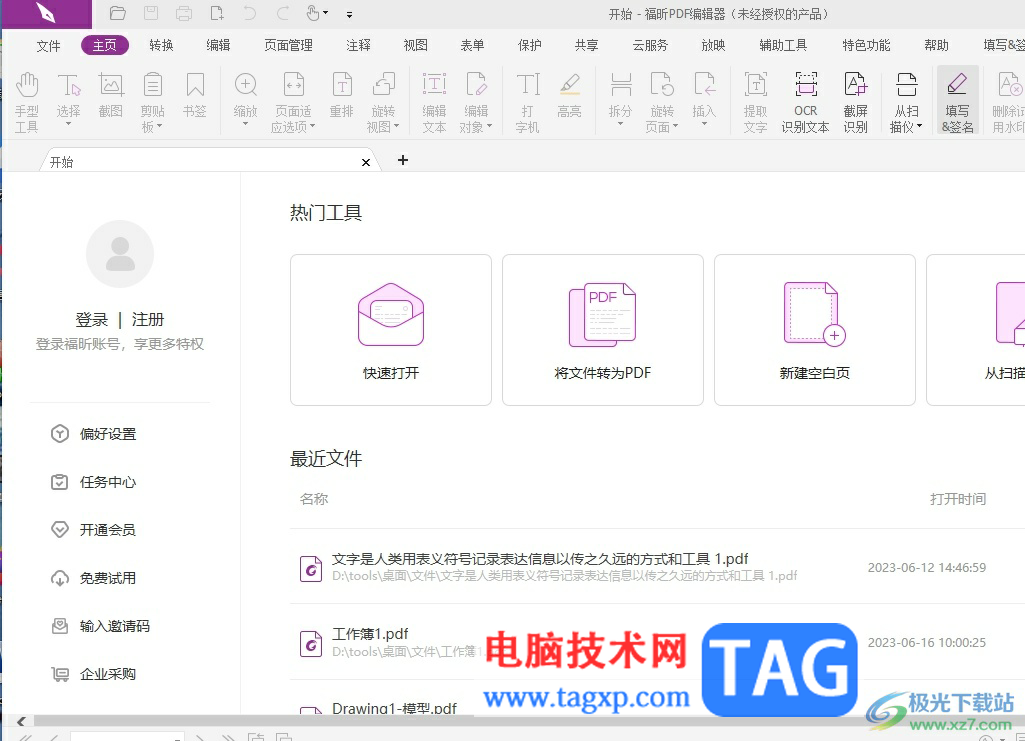Click the Print icon in title bar

coord(184,13)
